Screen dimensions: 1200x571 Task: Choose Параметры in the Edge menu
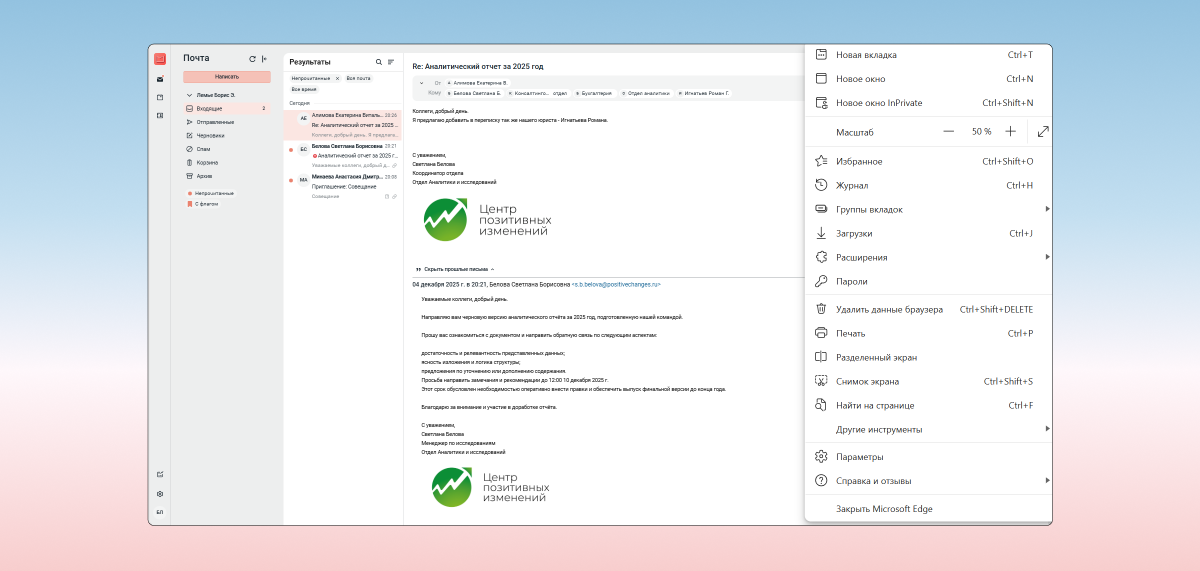[x=859, y=457]
